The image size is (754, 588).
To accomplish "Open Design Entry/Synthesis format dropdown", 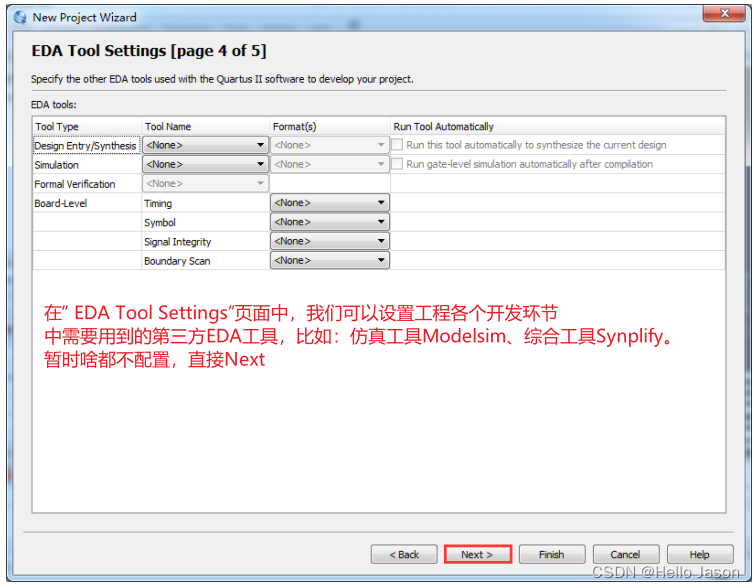I will point(329,145).
